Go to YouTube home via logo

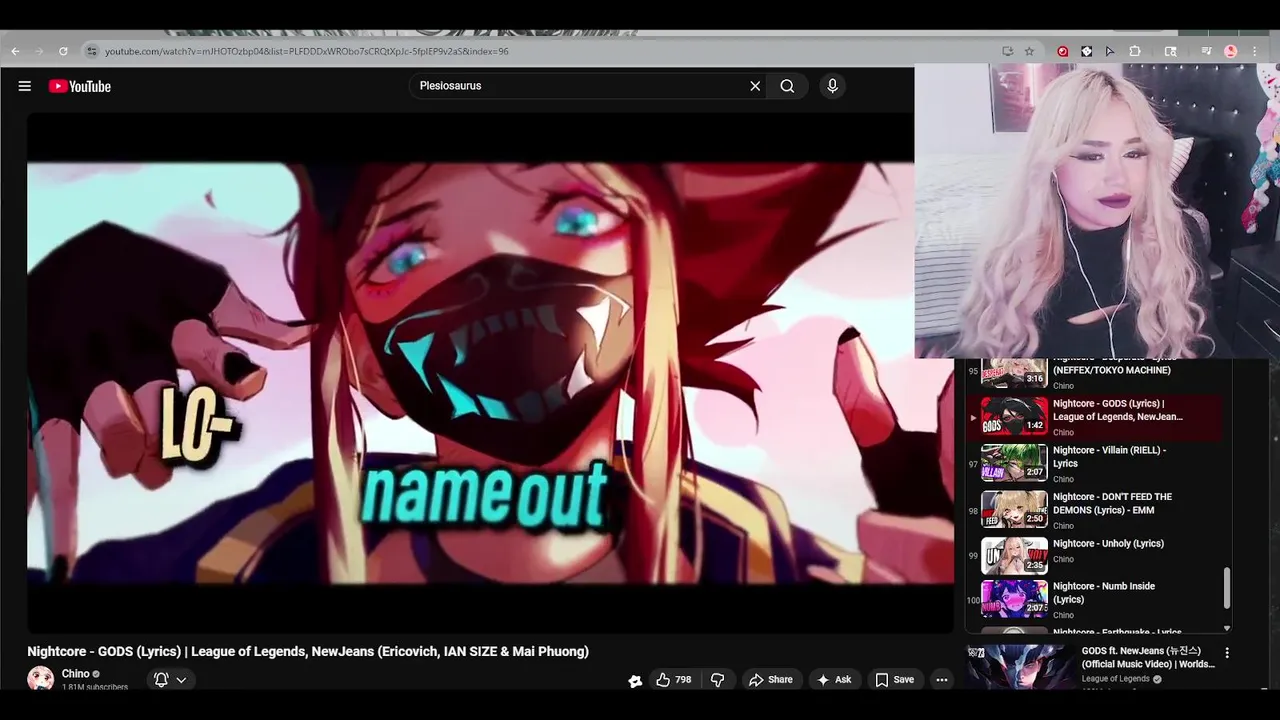(x=79, y=86)
